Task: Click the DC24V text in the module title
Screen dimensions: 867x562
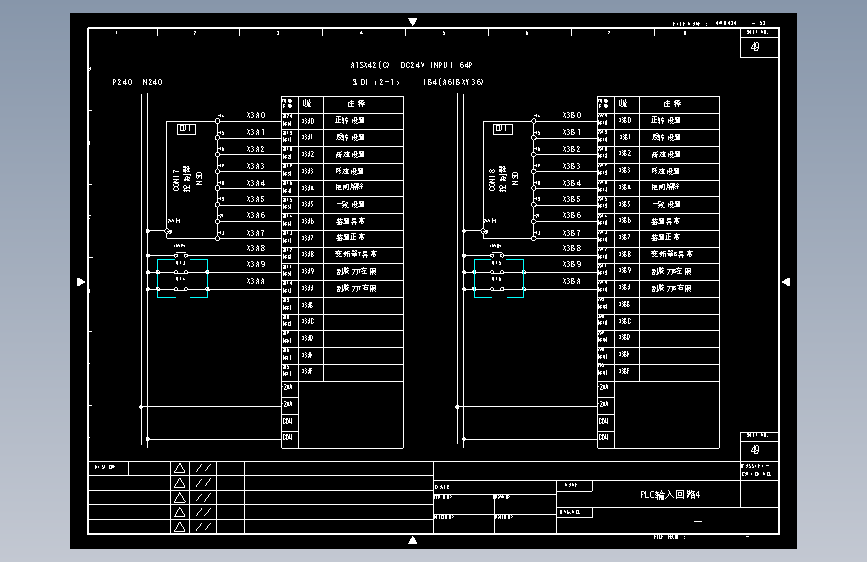Action: [412, 65]
